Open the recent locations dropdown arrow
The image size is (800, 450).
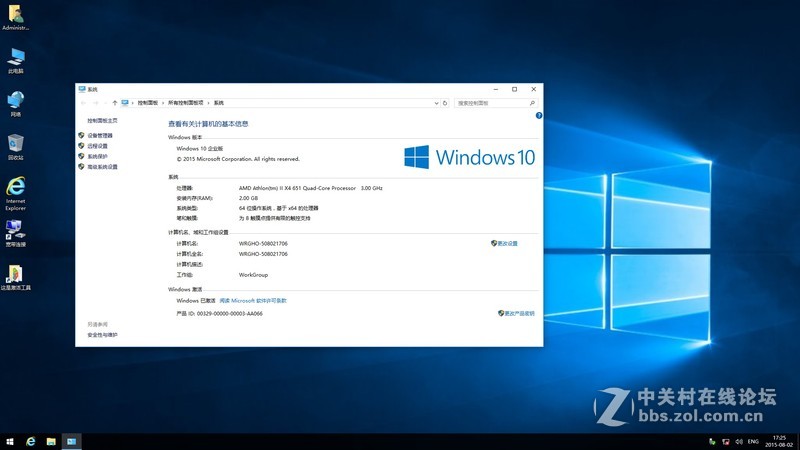point(105,103)
